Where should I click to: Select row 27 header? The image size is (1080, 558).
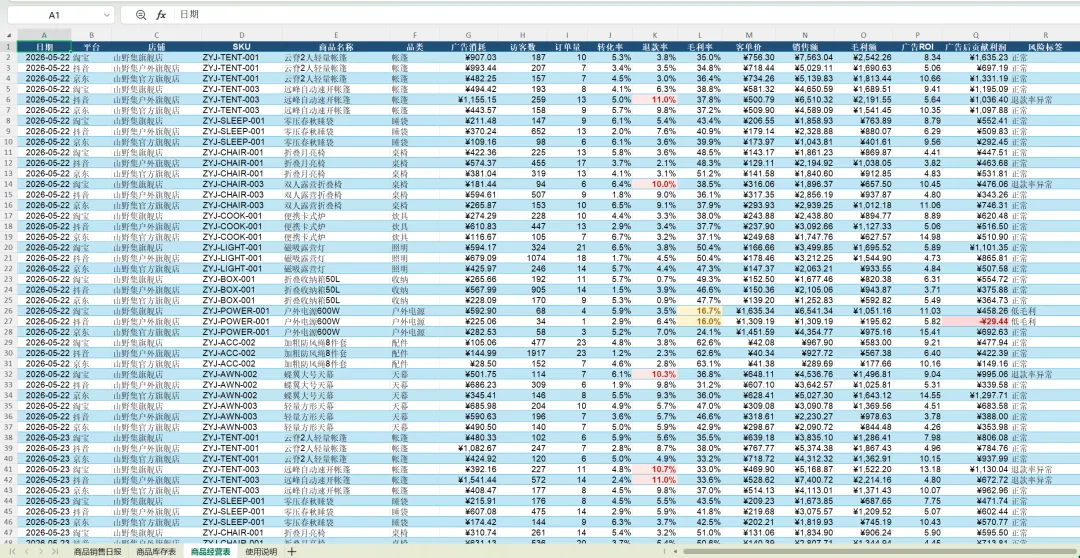8,321
